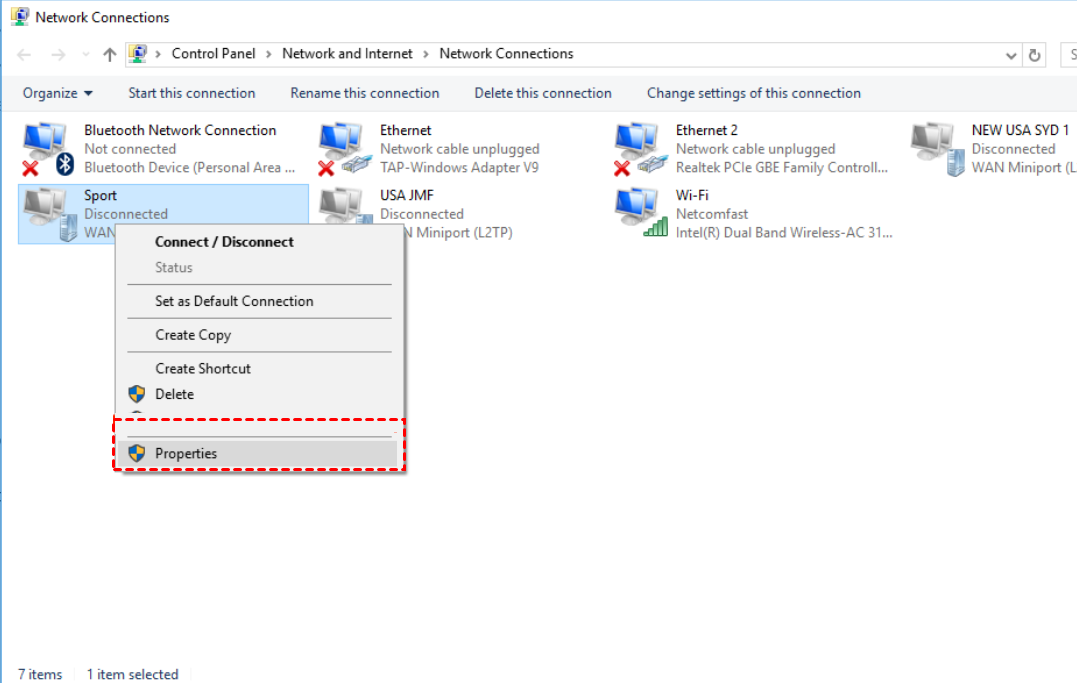The image size is (1077, 683).
Task: Click the TAP-Windows Adapter V9 label
Action: click(459, 167)
